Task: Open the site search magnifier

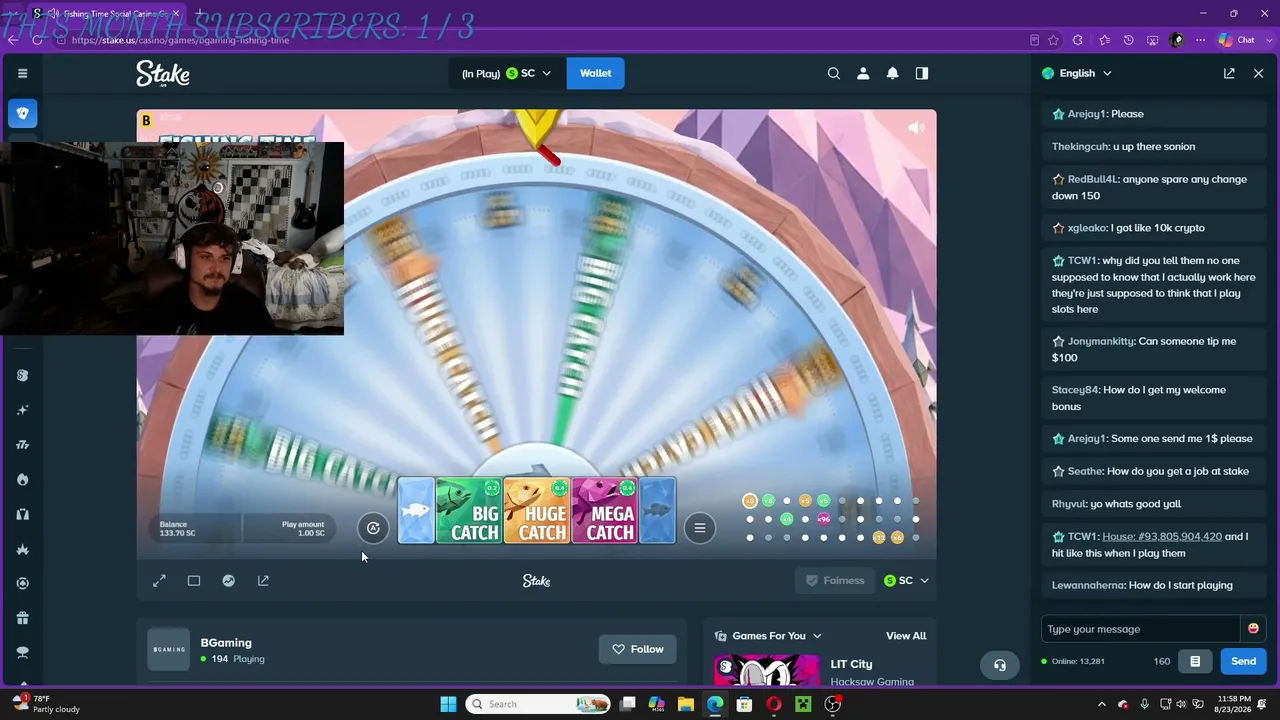Action: coord(834,73)
